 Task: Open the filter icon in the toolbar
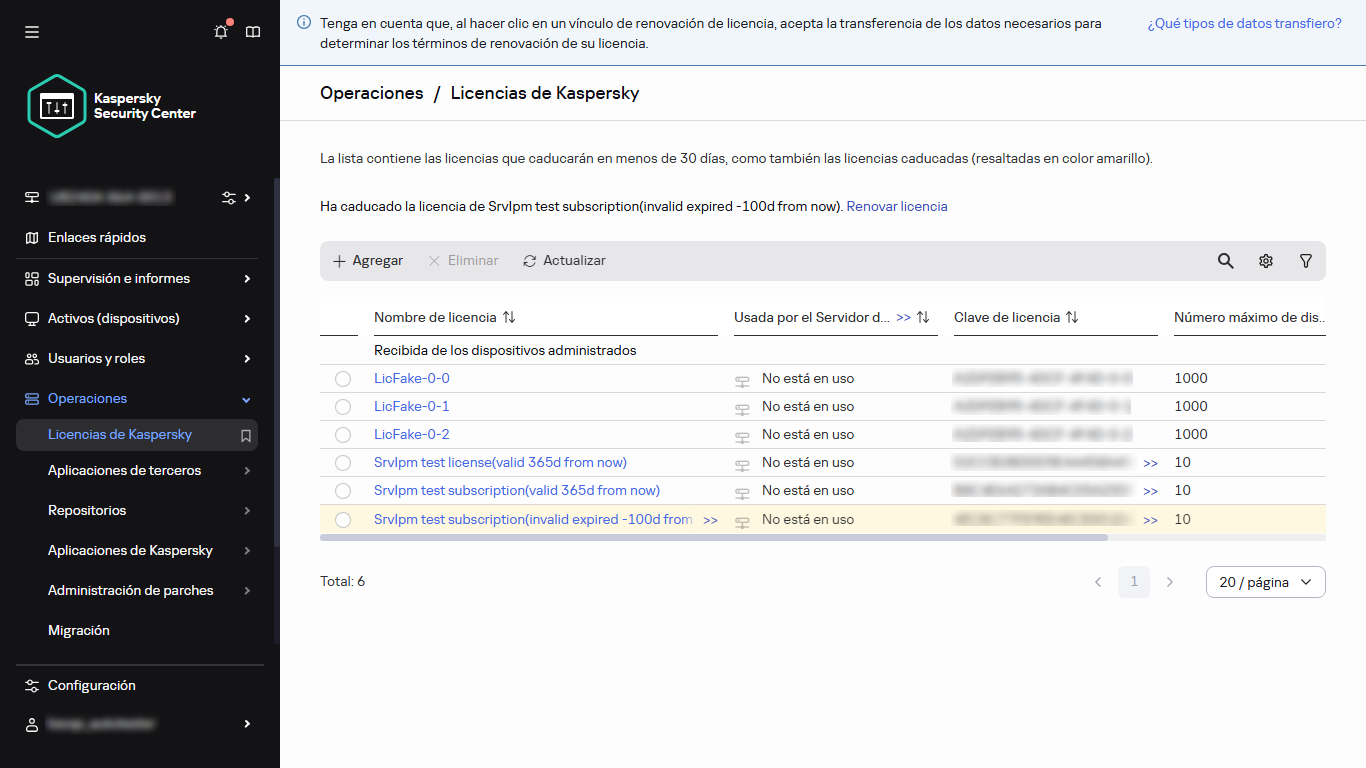click(1305, 260)
